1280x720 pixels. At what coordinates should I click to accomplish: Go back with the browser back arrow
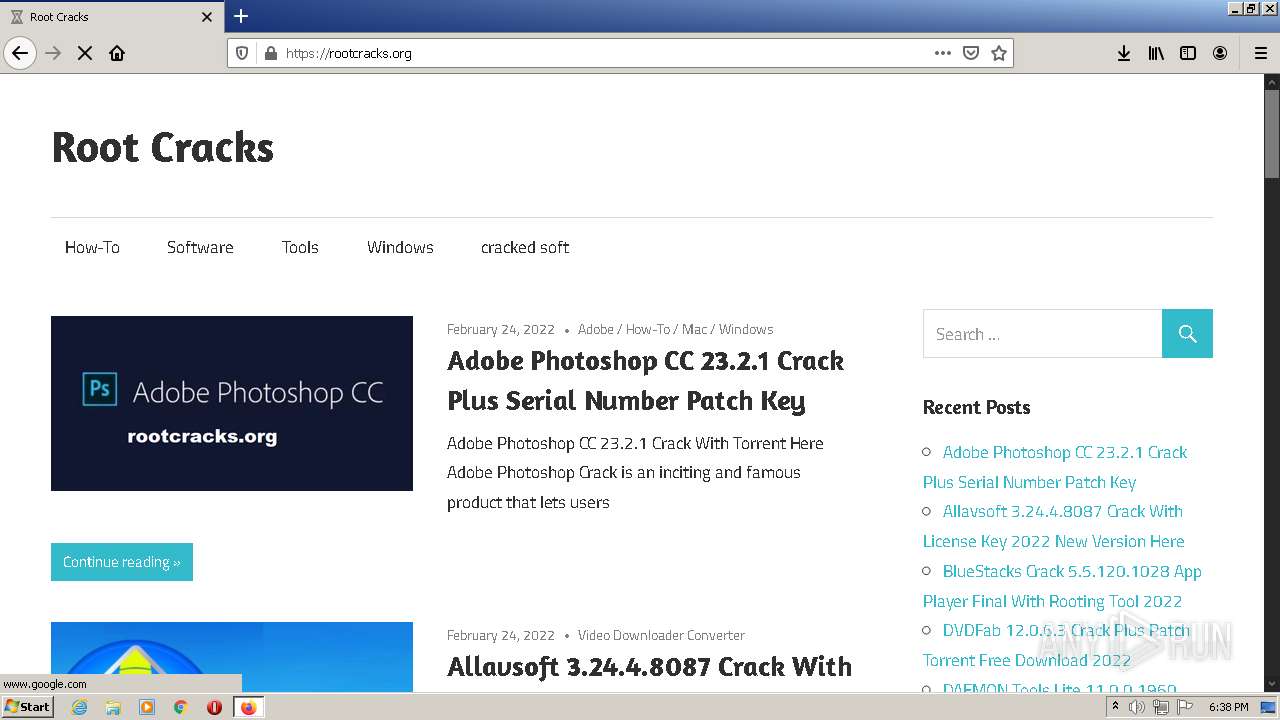(x=20, y=53)
